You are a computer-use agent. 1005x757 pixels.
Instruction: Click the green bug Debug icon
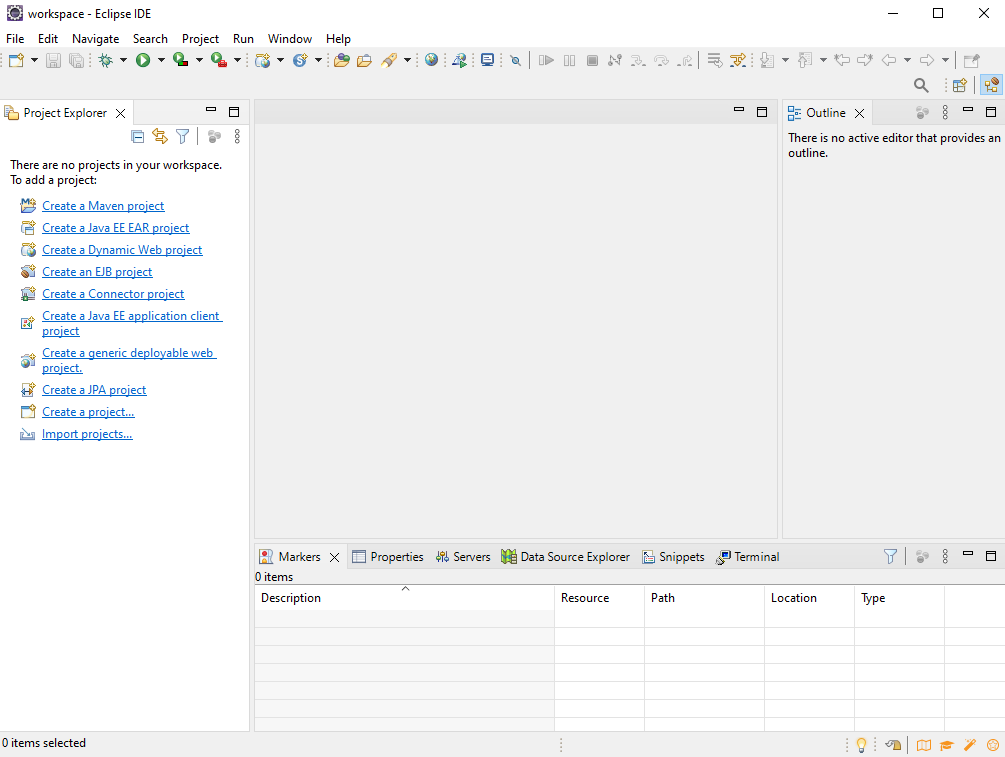pyautogui.click(x=106, y=60)
